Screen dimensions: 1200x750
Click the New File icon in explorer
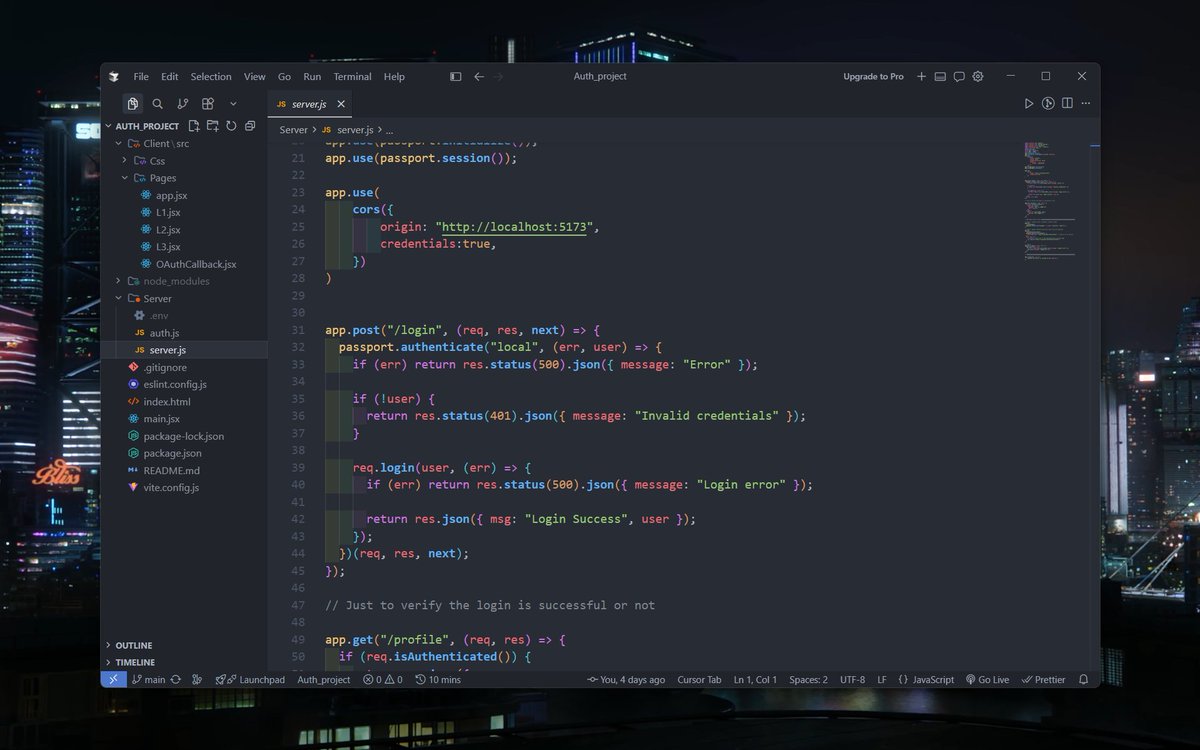point(194,126)
